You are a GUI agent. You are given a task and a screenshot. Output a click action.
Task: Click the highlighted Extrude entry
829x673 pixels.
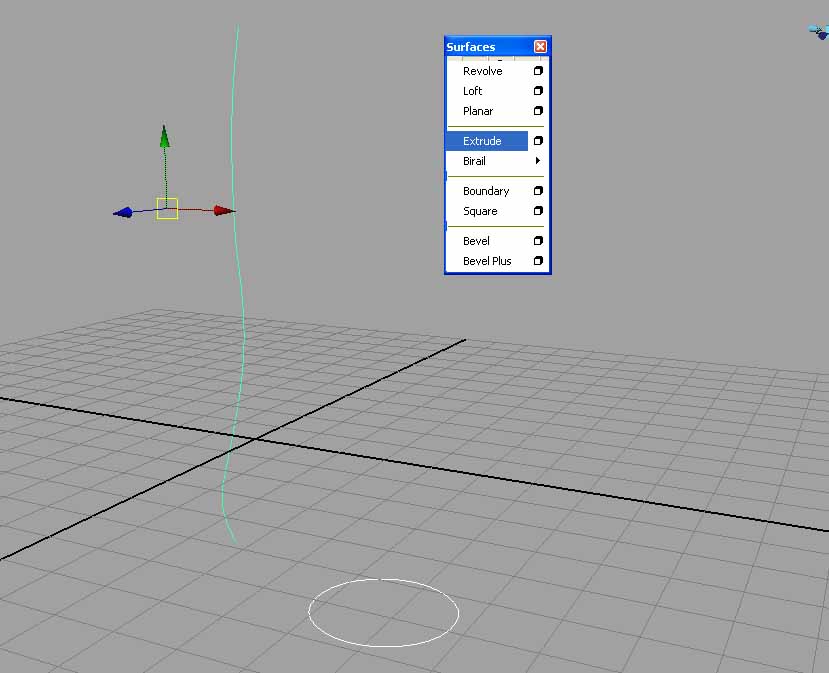tap(486, 141)
